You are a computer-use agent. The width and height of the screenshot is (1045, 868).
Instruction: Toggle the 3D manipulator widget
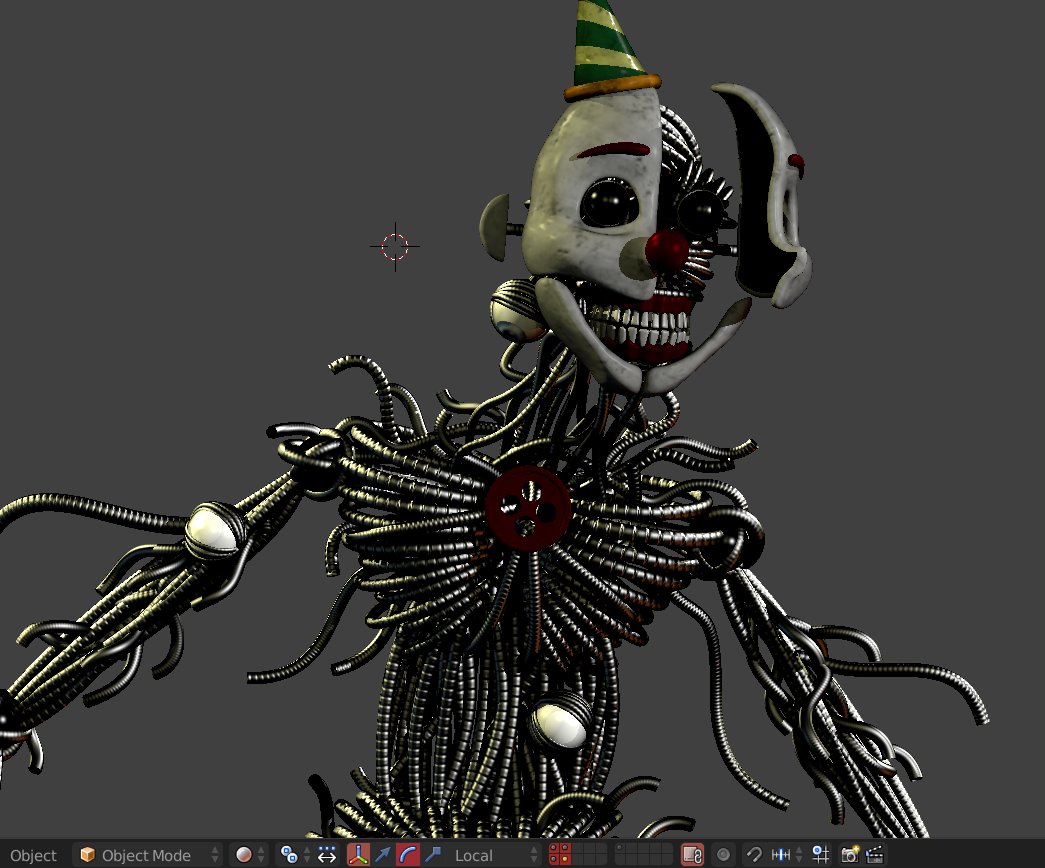[x=359, y=855]
